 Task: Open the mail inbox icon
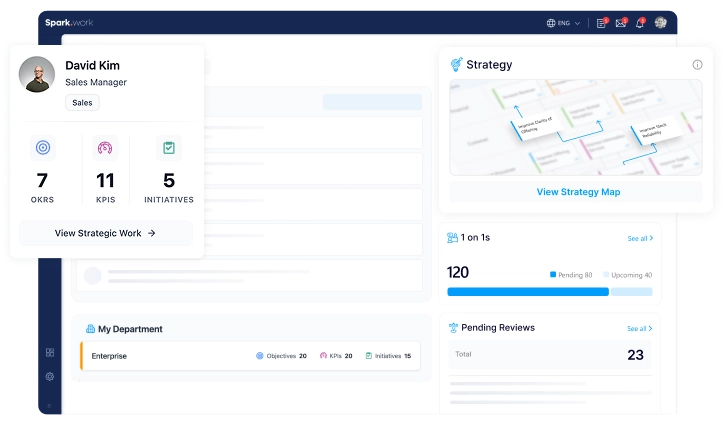(620, 23)
